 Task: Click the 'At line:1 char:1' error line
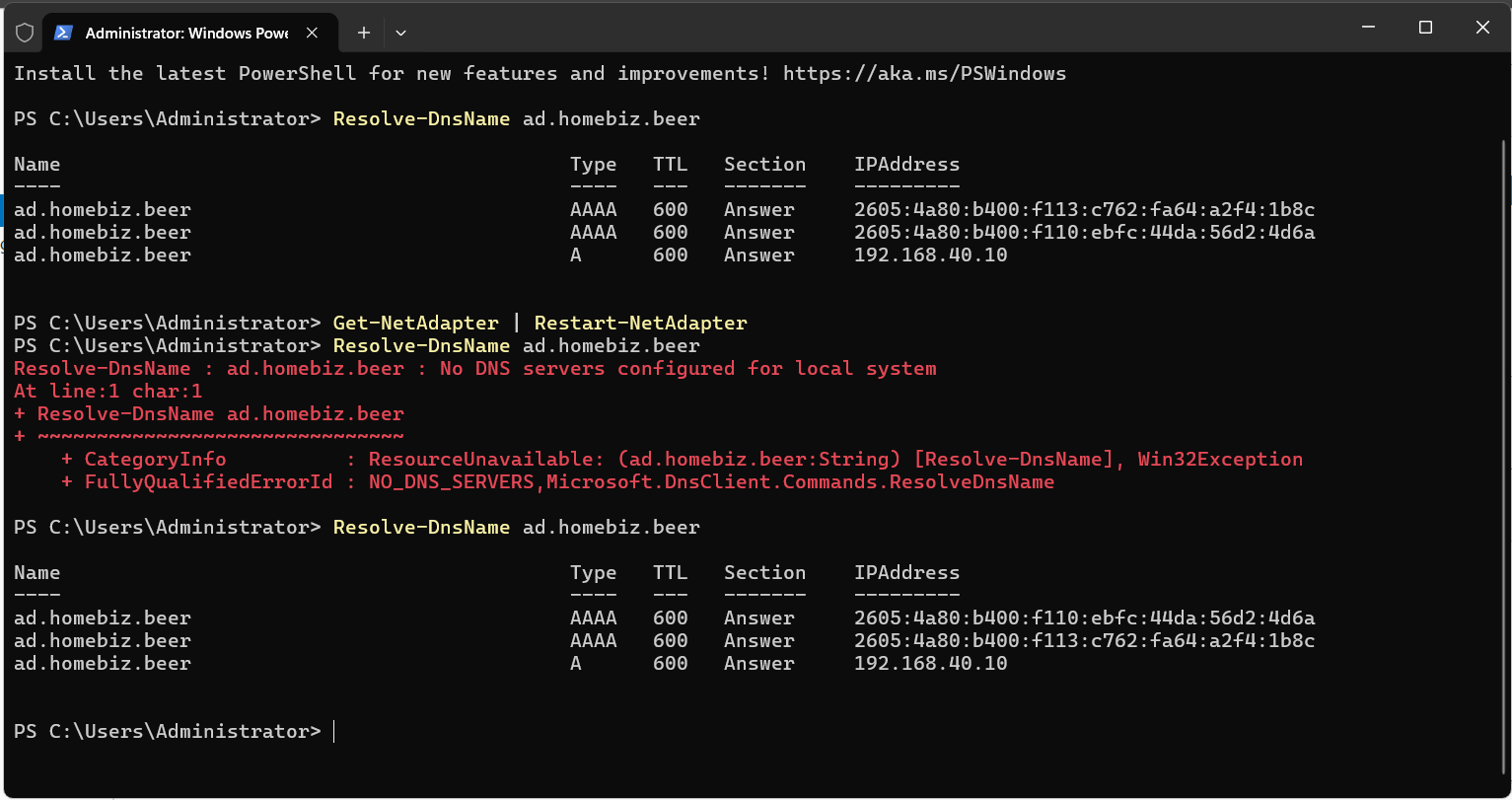pyautogui.click(x=108, y=391)
